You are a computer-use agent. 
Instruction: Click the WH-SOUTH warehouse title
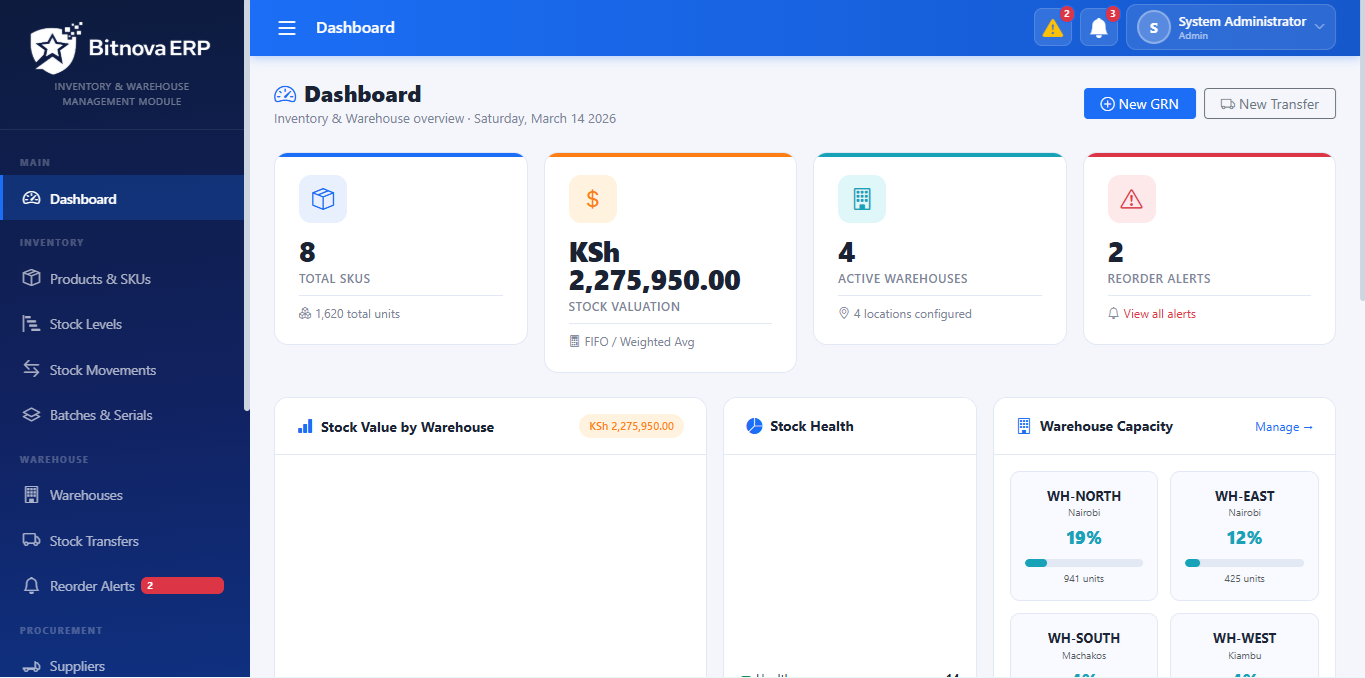coord(1084,638)
